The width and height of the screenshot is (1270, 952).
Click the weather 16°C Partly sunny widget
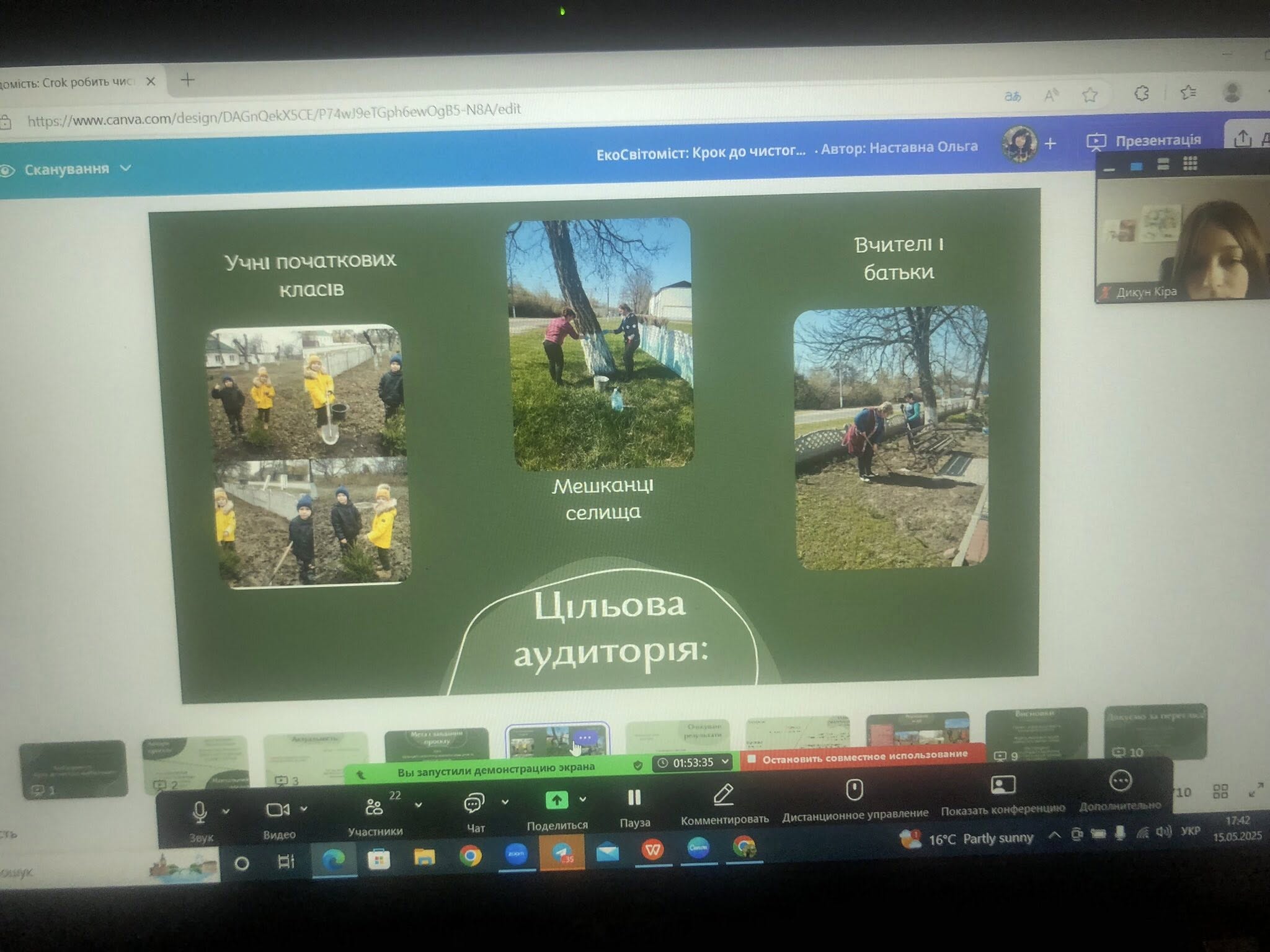pyautogui.click(x=966, y=839)
